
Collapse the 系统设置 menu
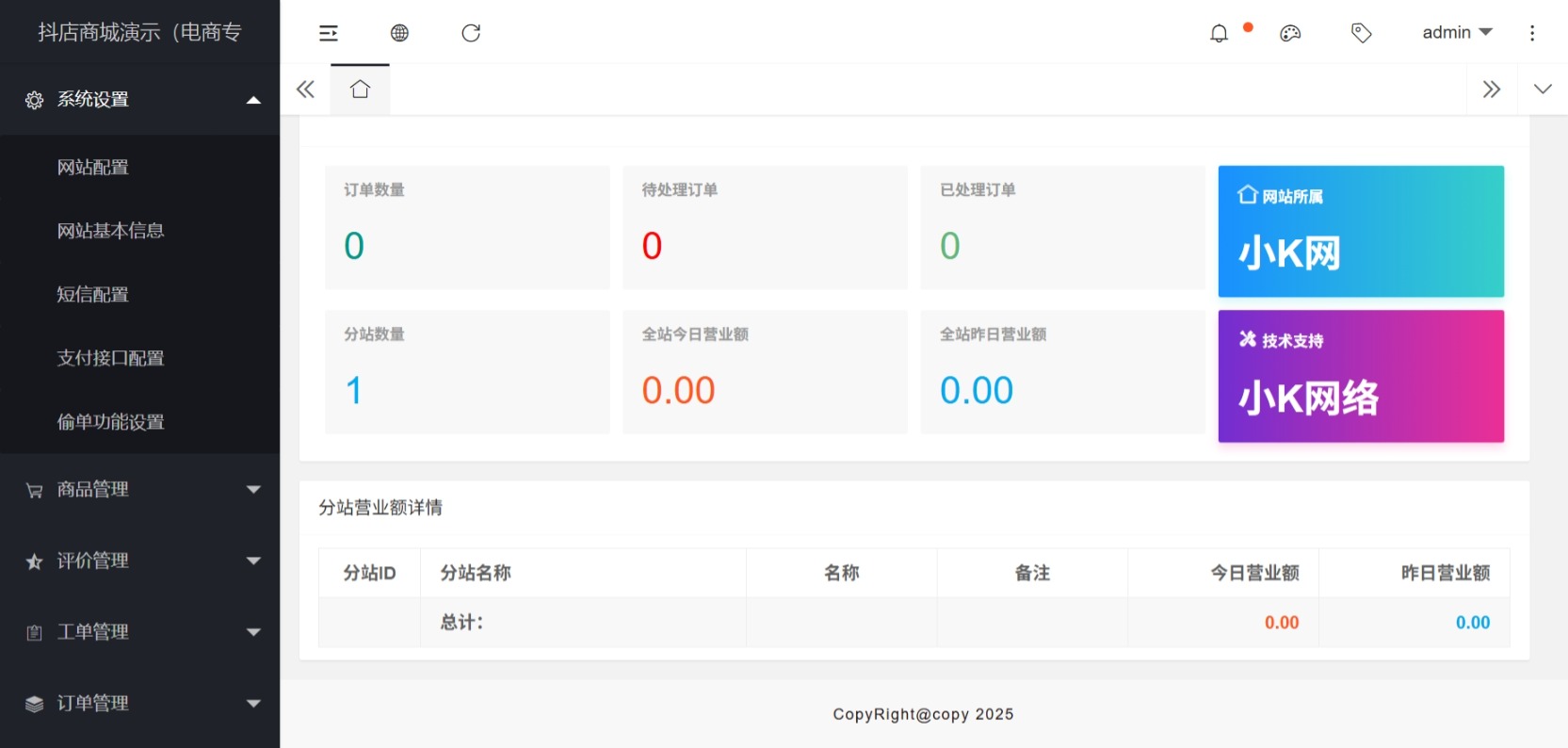[x=139, y=100]
